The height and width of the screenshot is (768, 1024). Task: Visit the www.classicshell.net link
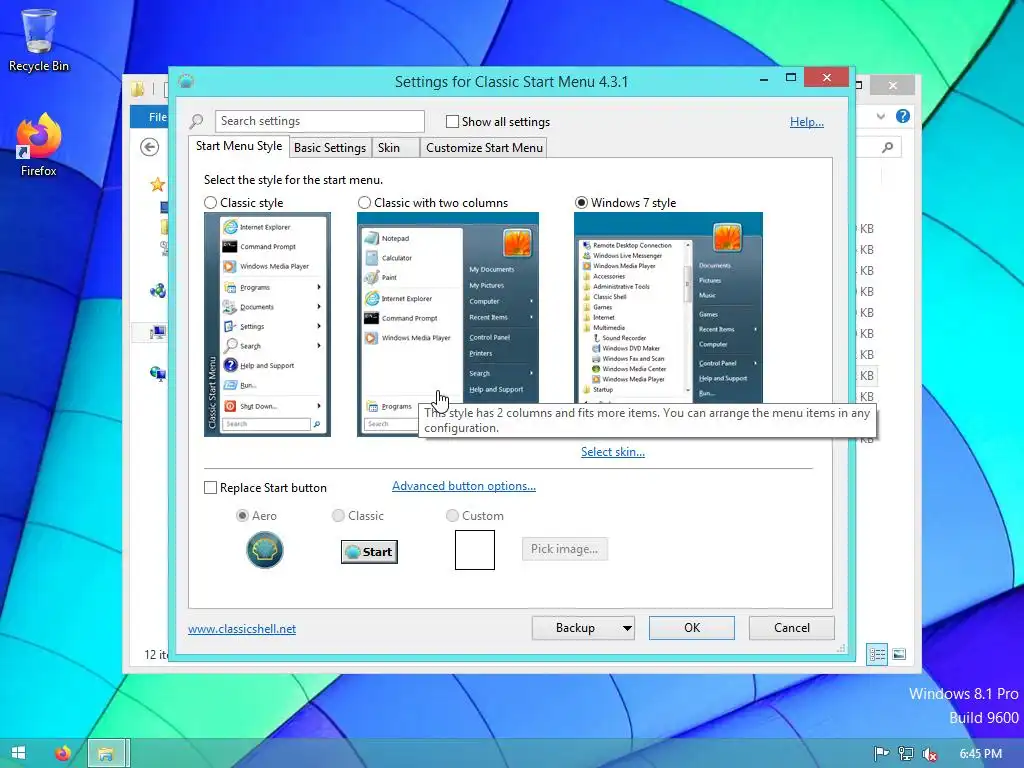(x=242, y=629)
